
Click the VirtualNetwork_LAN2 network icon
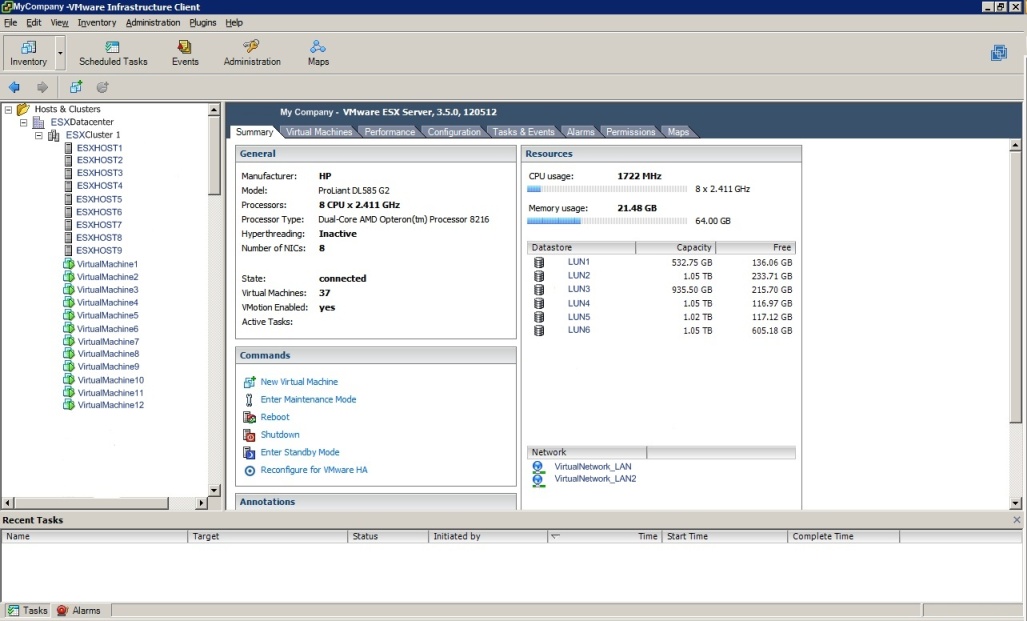538,479
